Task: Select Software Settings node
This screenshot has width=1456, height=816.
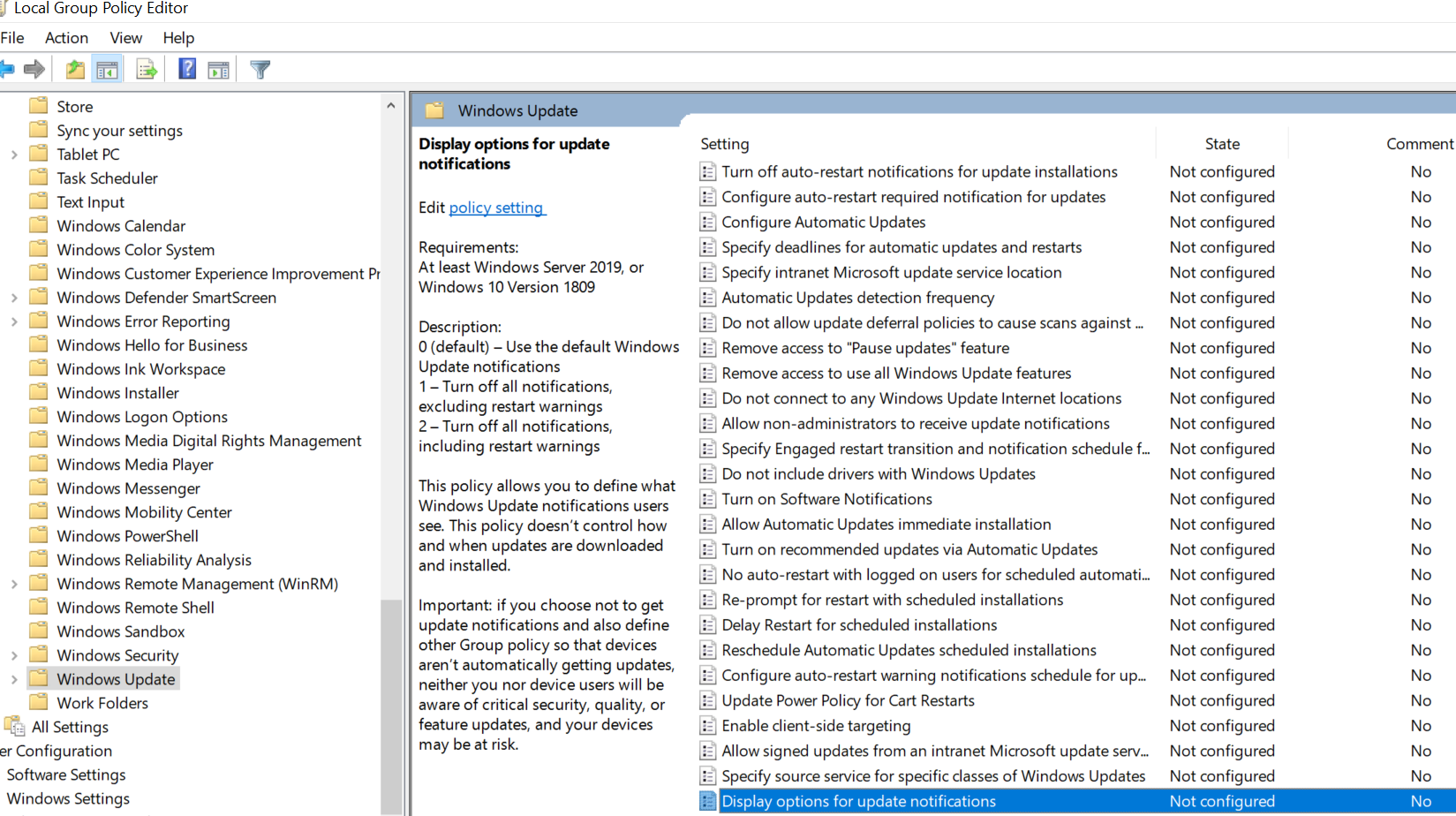Action: point(66,774)
